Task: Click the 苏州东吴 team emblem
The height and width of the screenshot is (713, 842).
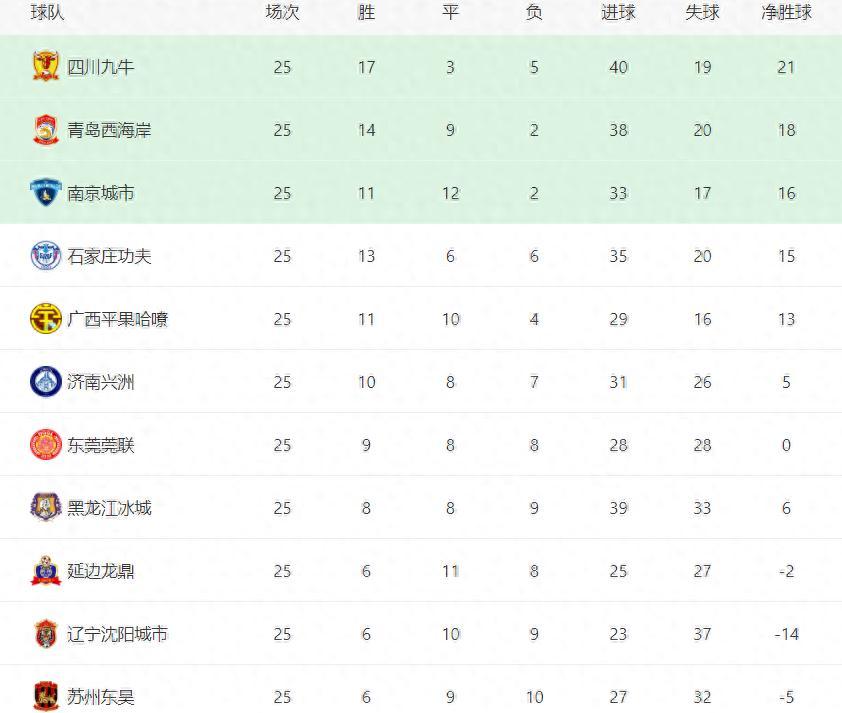Action: tap(46, 696)
